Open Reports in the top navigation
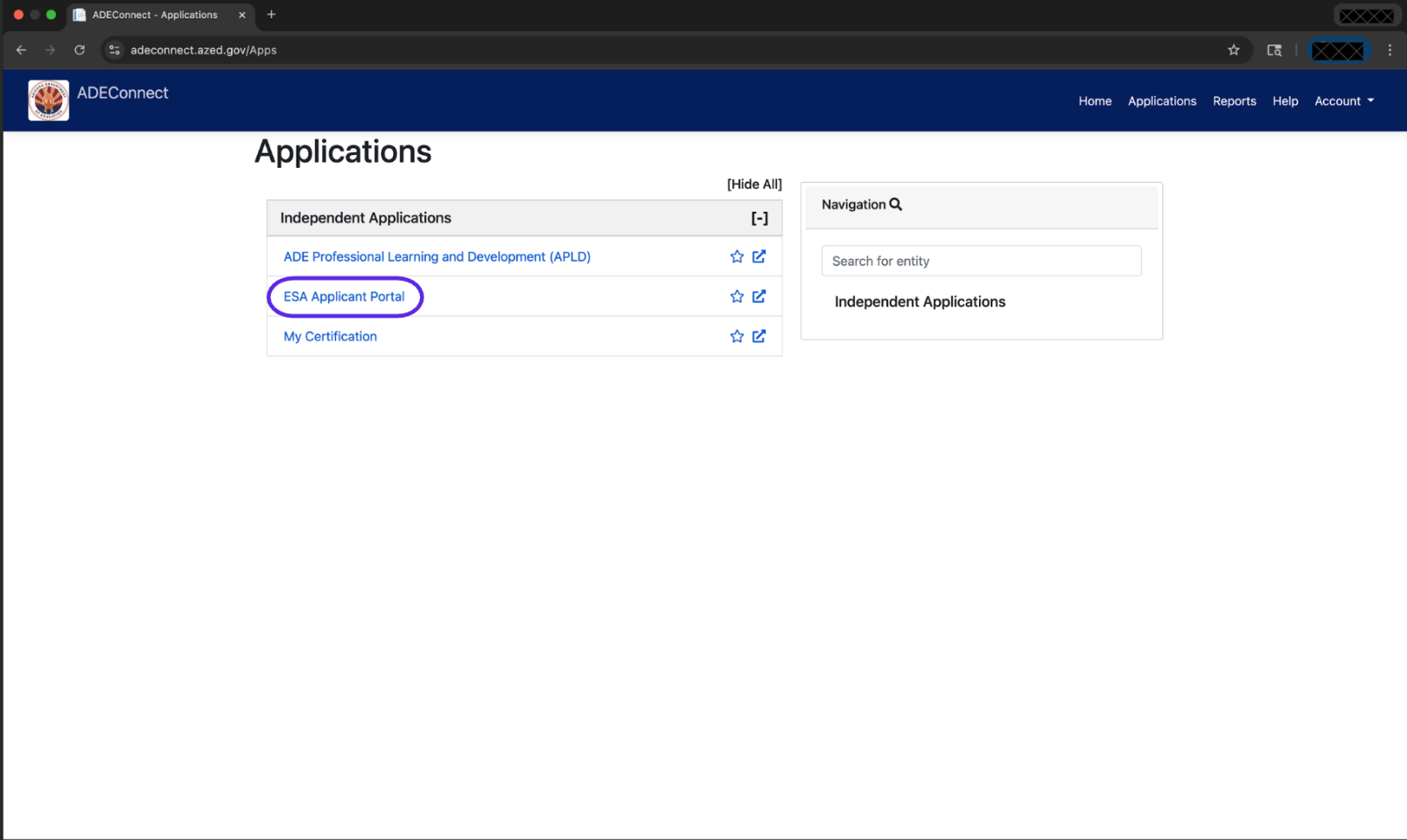This screenshot has width=1407, height=840. [x=1234, y=101]
